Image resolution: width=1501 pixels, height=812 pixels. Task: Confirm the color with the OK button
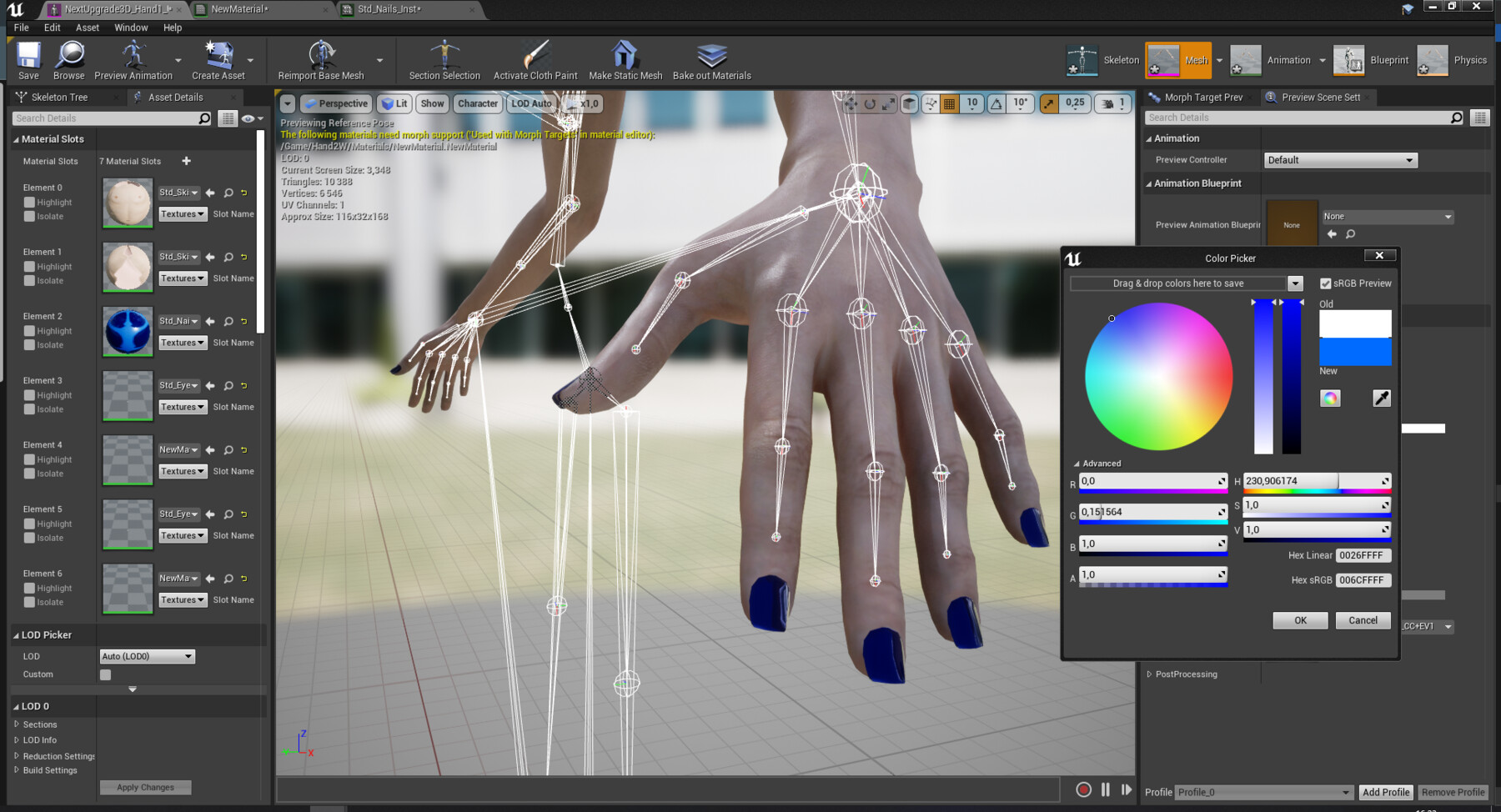tap(1300, 620)
